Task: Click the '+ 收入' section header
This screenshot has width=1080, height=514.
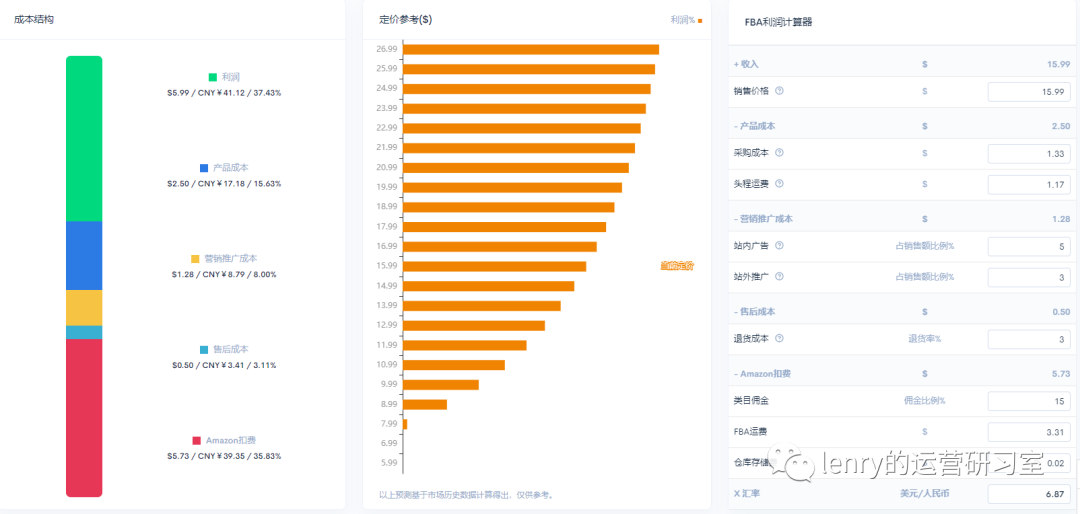Action: 746,64
